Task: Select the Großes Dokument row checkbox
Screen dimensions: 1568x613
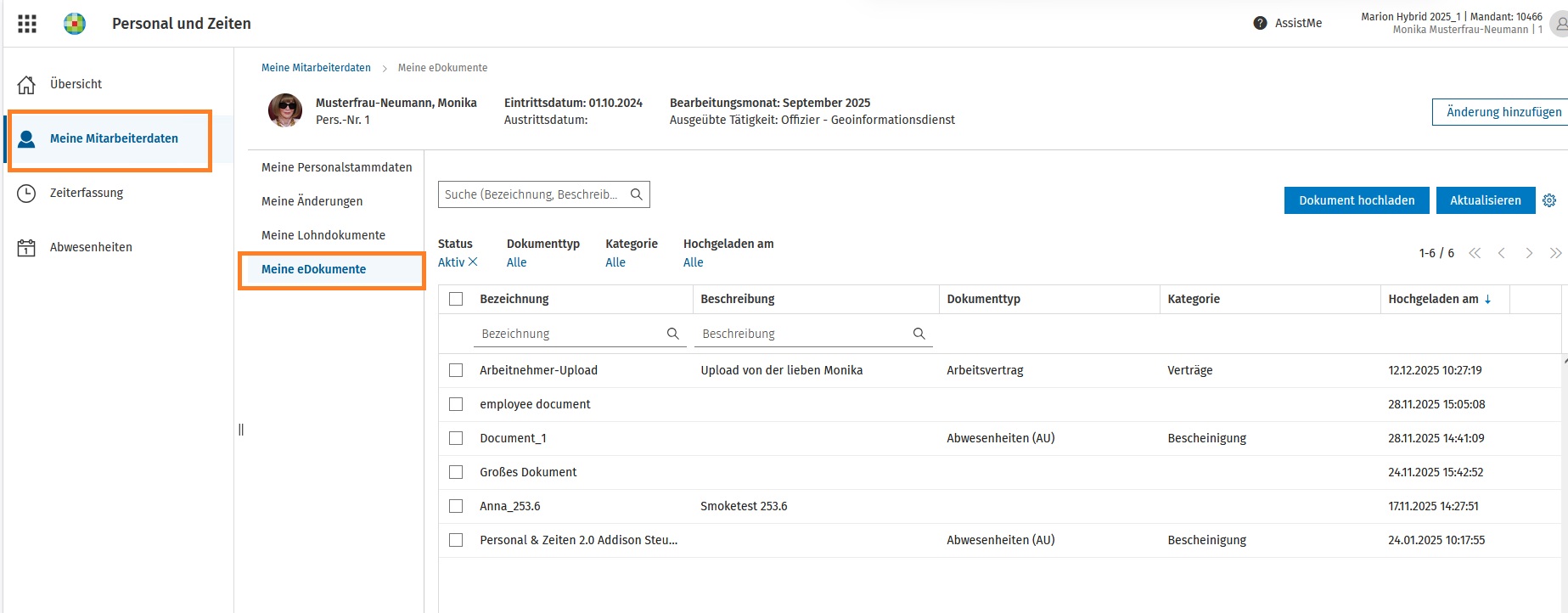Action: point(456,472)
